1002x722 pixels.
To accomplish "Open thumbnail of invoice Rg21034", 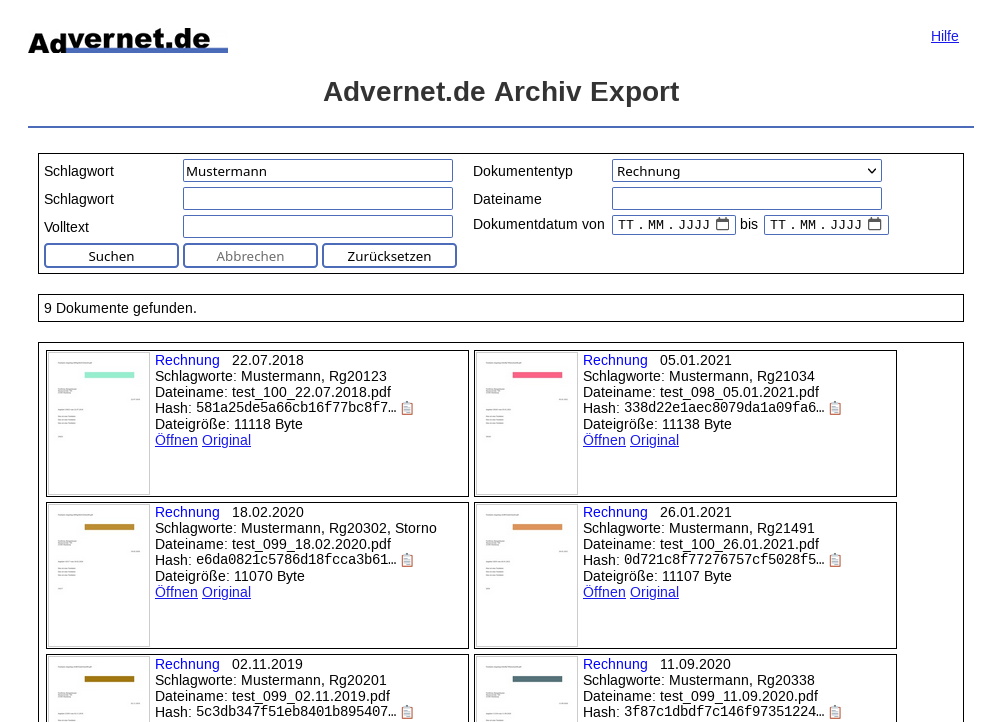I will tap(527, 424).
